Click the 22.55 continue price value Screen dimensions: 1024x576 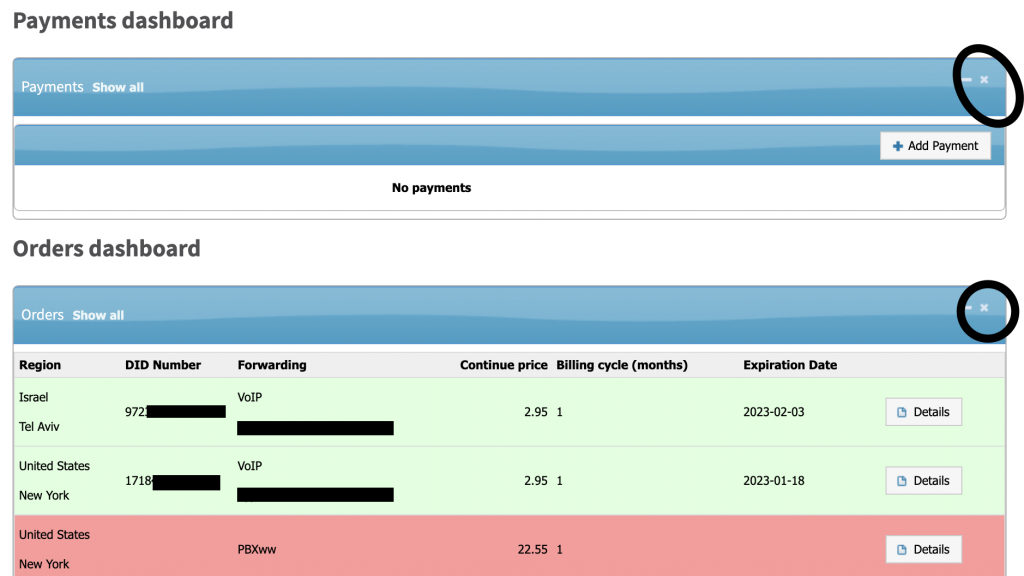532,549
